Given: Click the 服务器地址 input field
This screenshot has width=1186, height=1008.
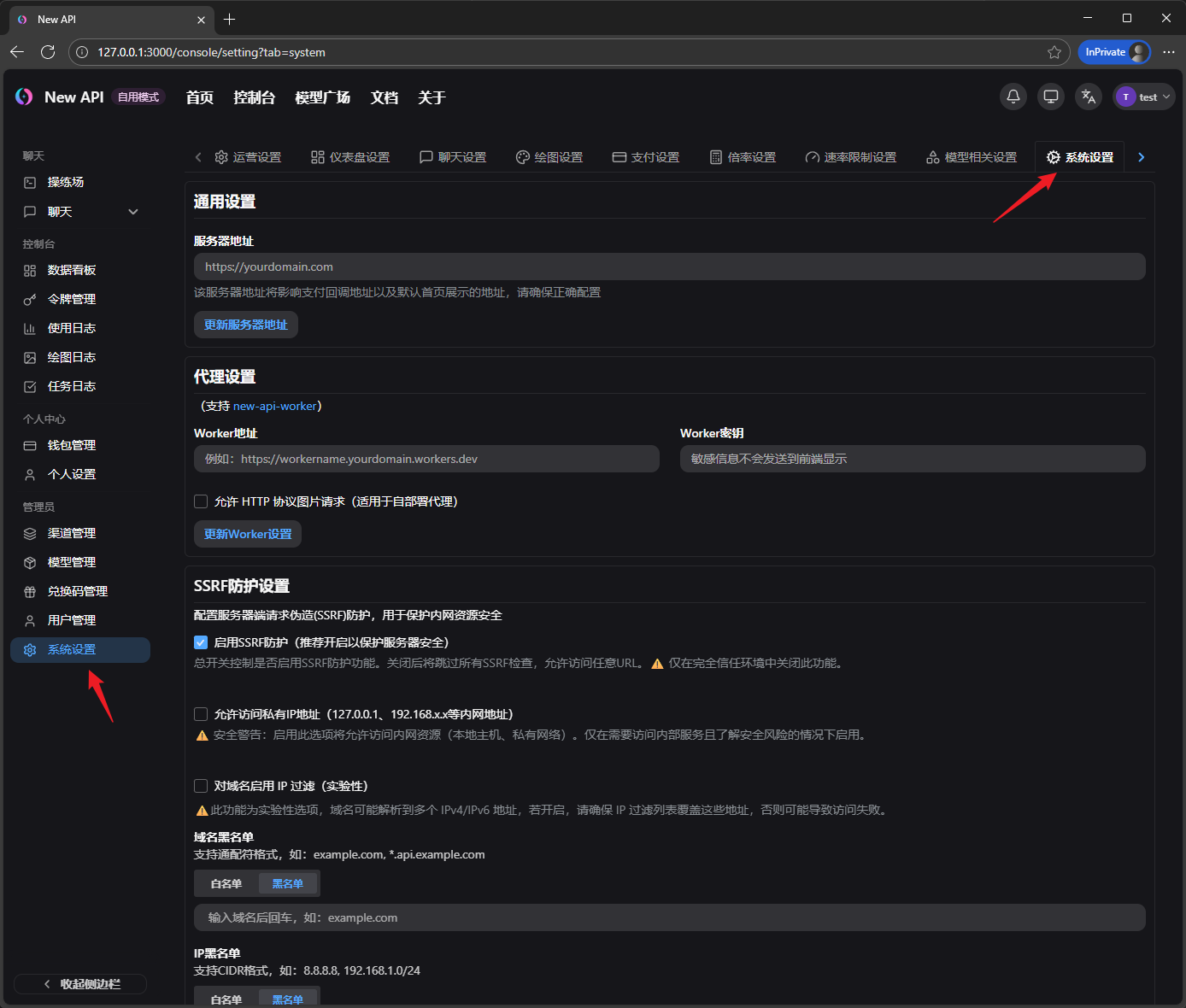Looking at the screenshot, I should point(669,267).
